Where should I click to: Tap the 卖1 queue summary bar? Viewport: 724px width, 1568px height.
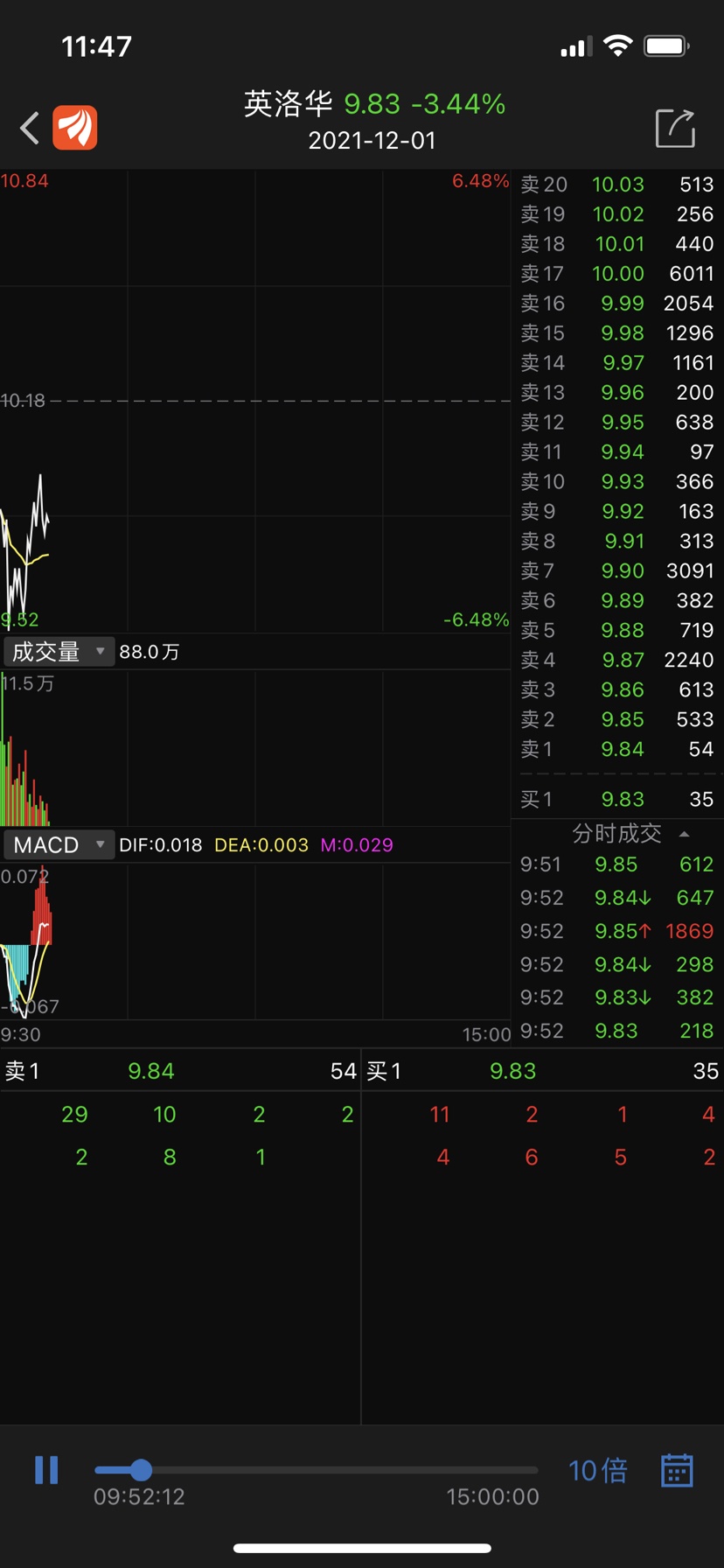coord(180,1071)
